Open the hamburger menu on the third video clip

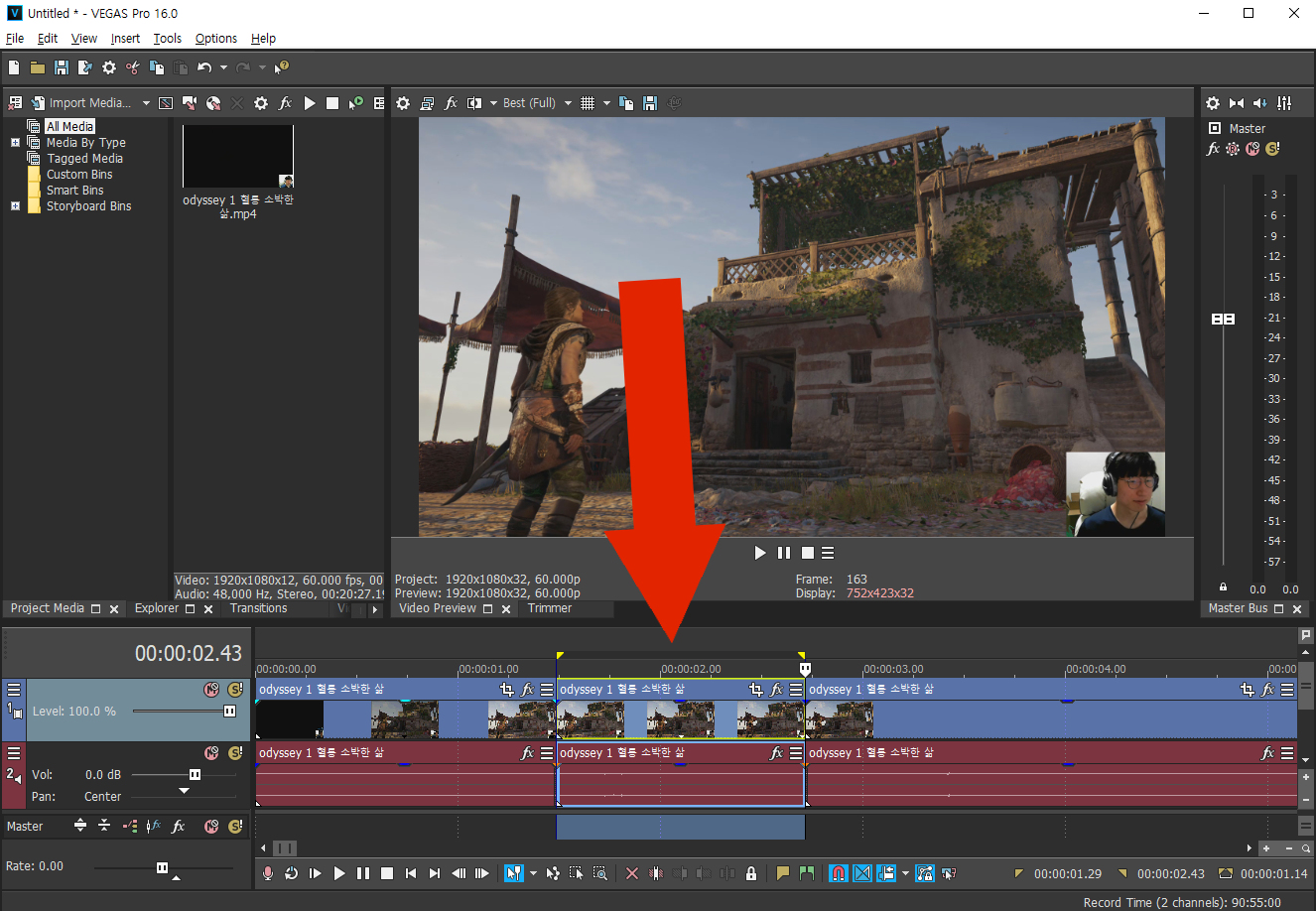tap(1287, 689)
